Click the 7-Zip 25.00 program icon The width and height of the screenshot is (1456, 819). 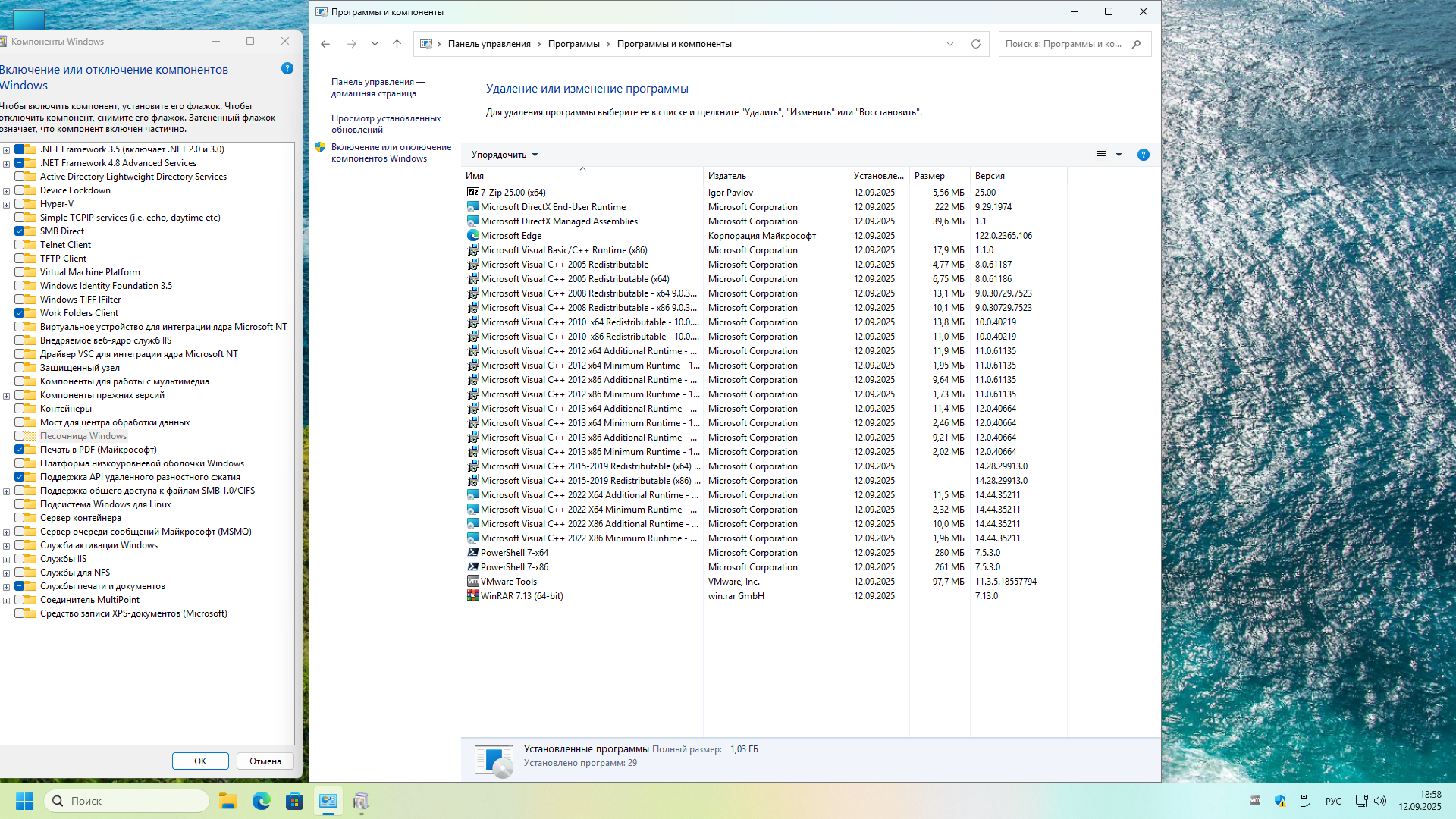click(473, 193)
